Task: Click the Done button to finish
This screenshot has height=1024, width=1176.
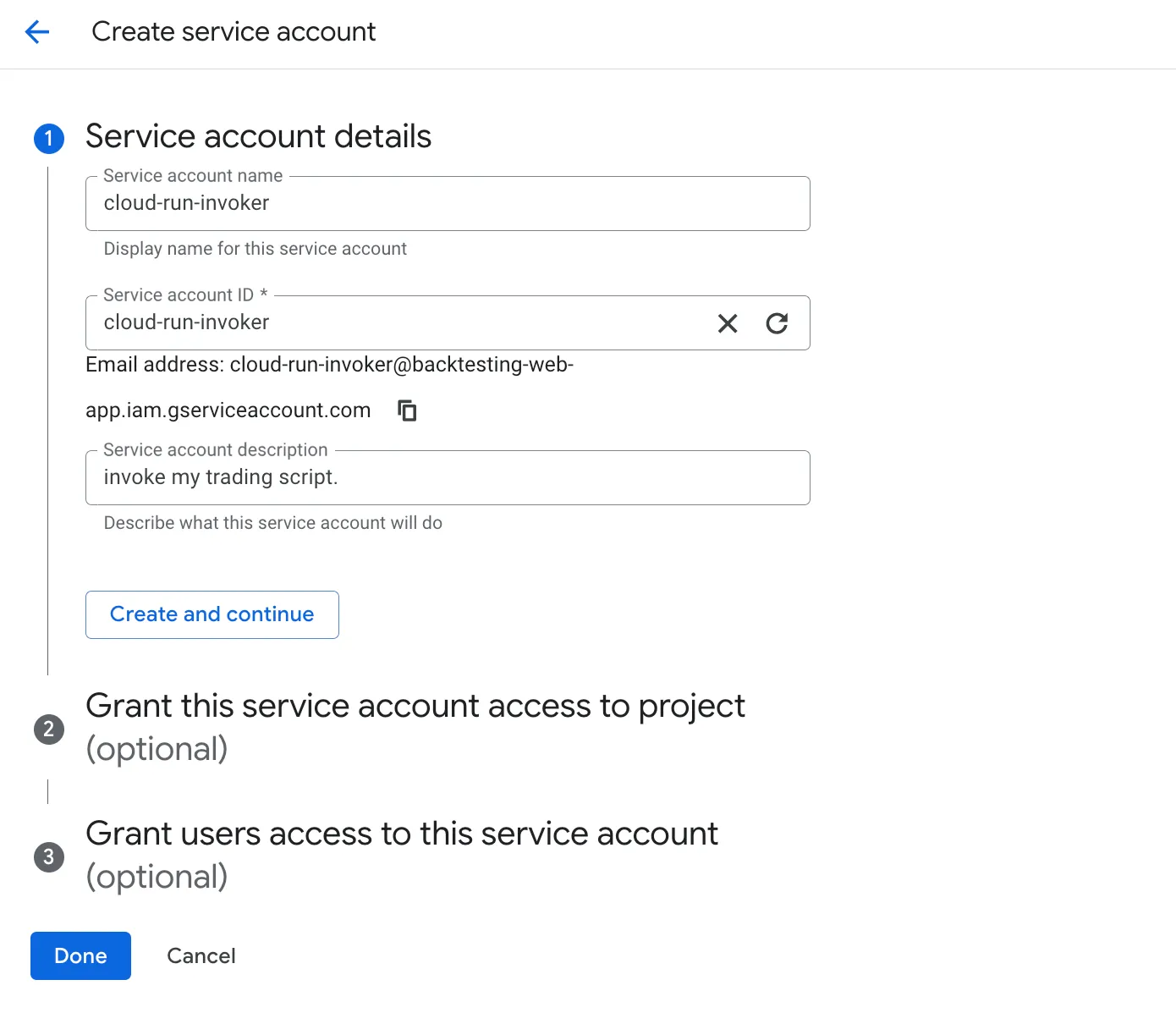Action: point(80,955)
